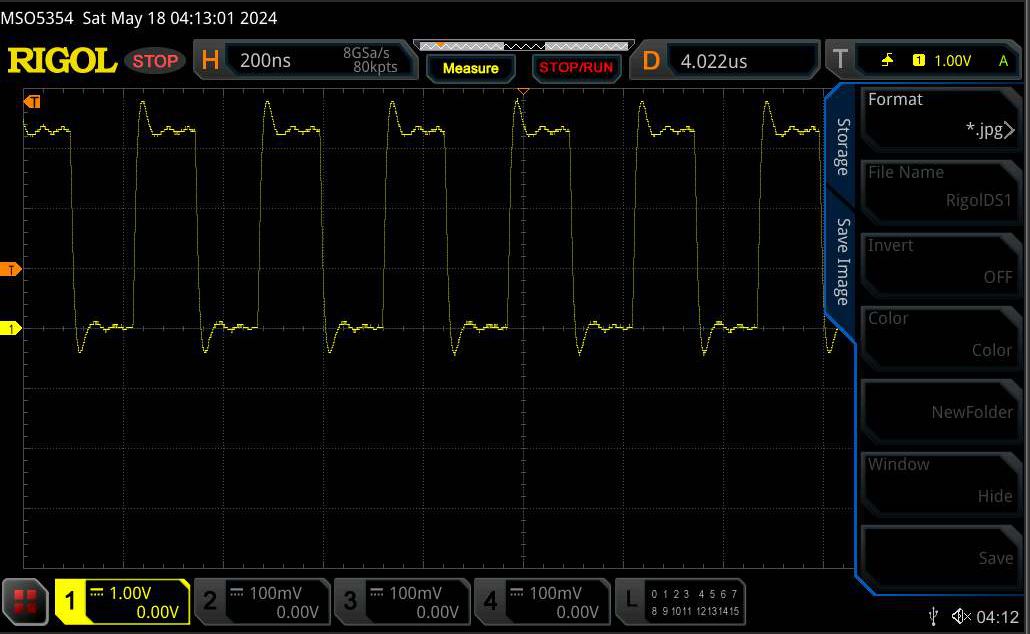The image size is (1030, 634).
Task: Open the Format *.jpg selector
Action: pos(941,118)
